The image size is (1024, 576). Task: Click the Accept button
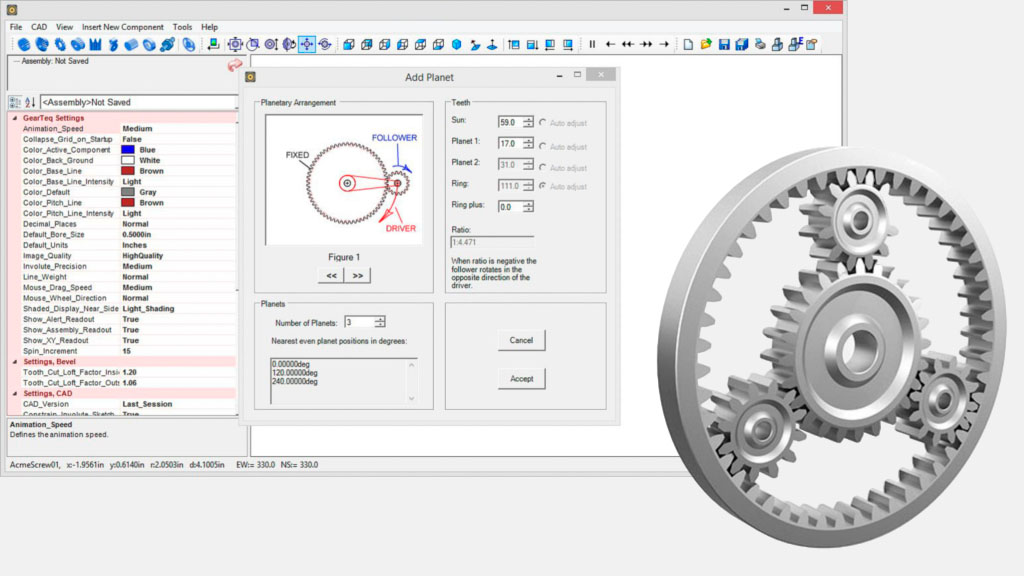pos(521,378)
